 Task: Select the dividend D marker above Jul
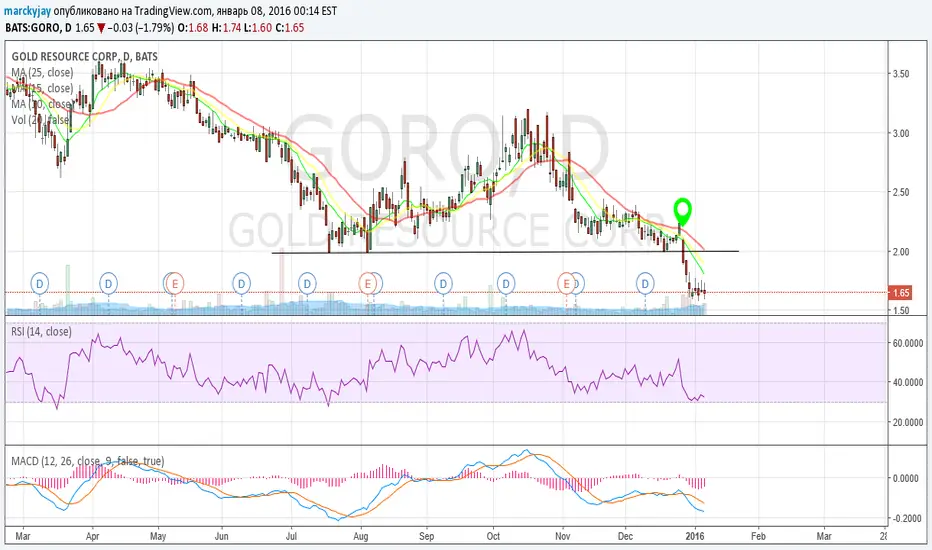pos(307,284)
